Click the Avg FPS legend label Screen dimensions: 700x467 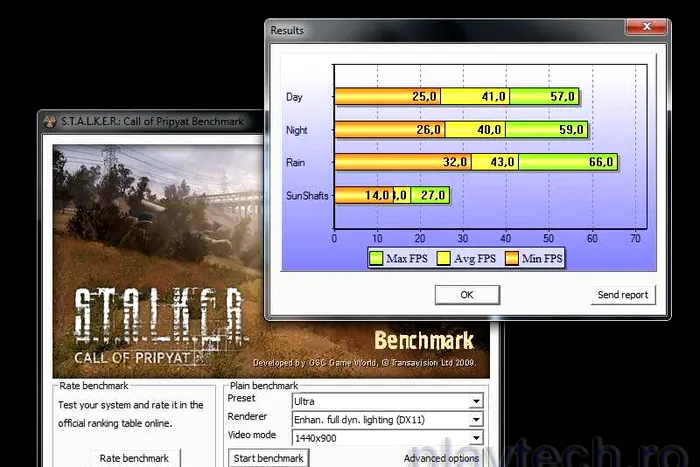(475, 259)
